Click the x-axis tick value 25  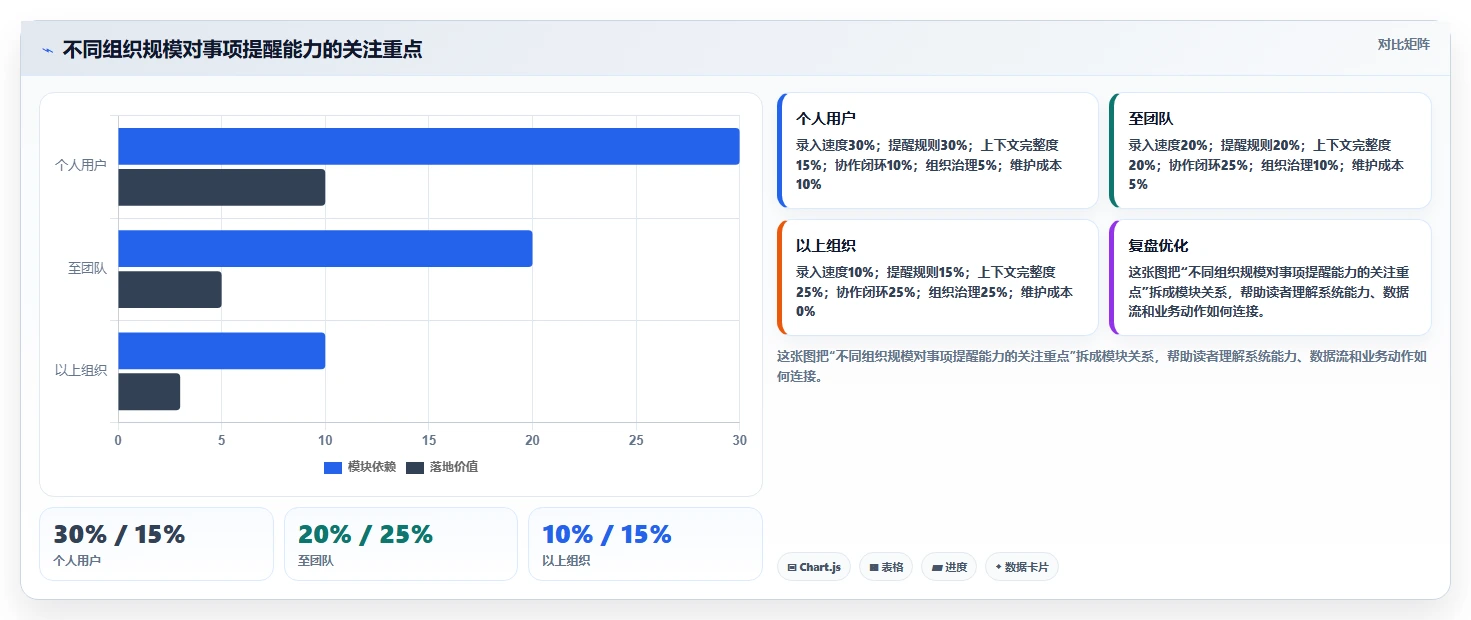point(636,440)
